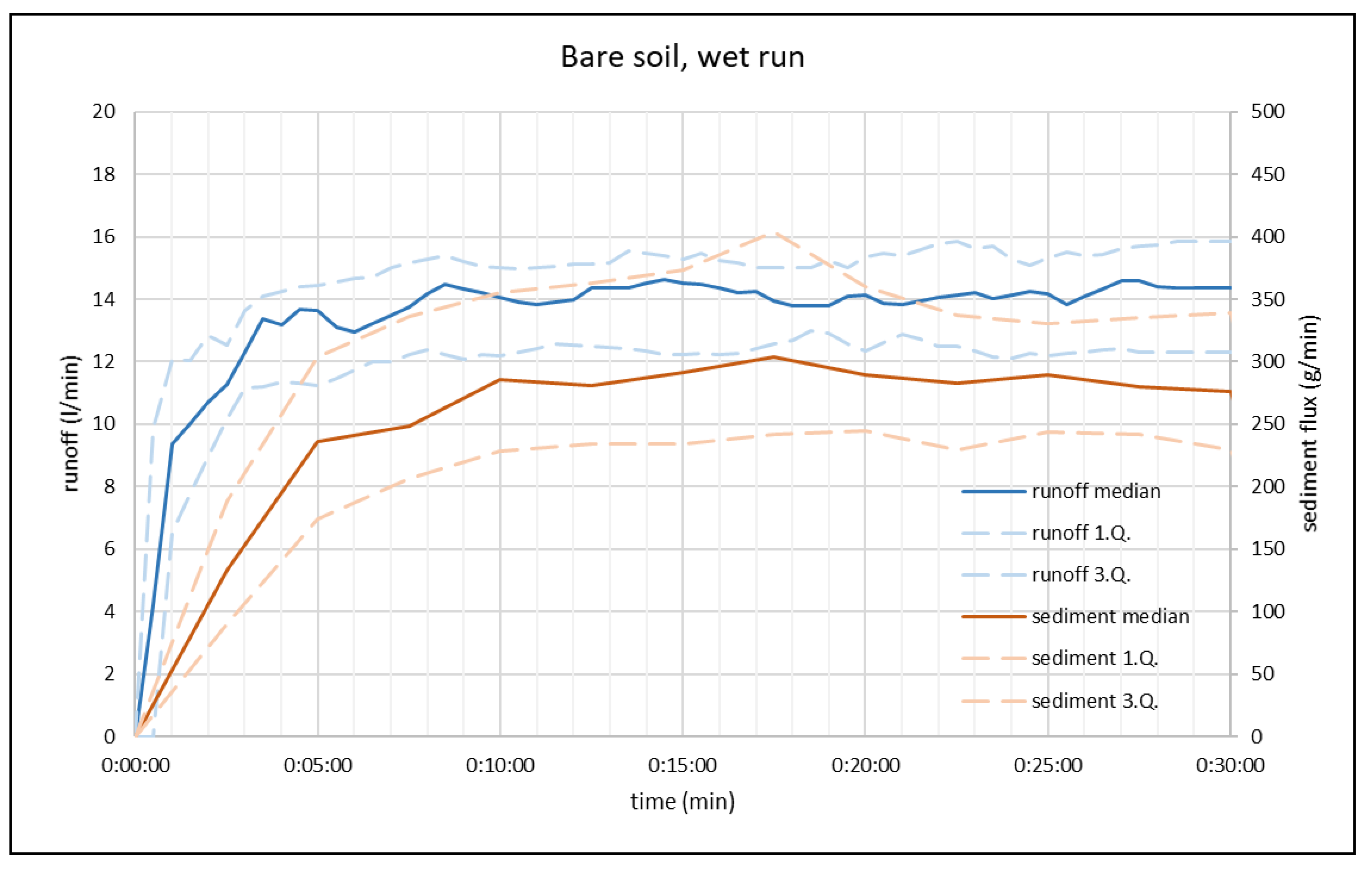Select the 'runoff 3.Q.' legend entry
This screenshot has width=1372, height=870.
coord(1081,574)
